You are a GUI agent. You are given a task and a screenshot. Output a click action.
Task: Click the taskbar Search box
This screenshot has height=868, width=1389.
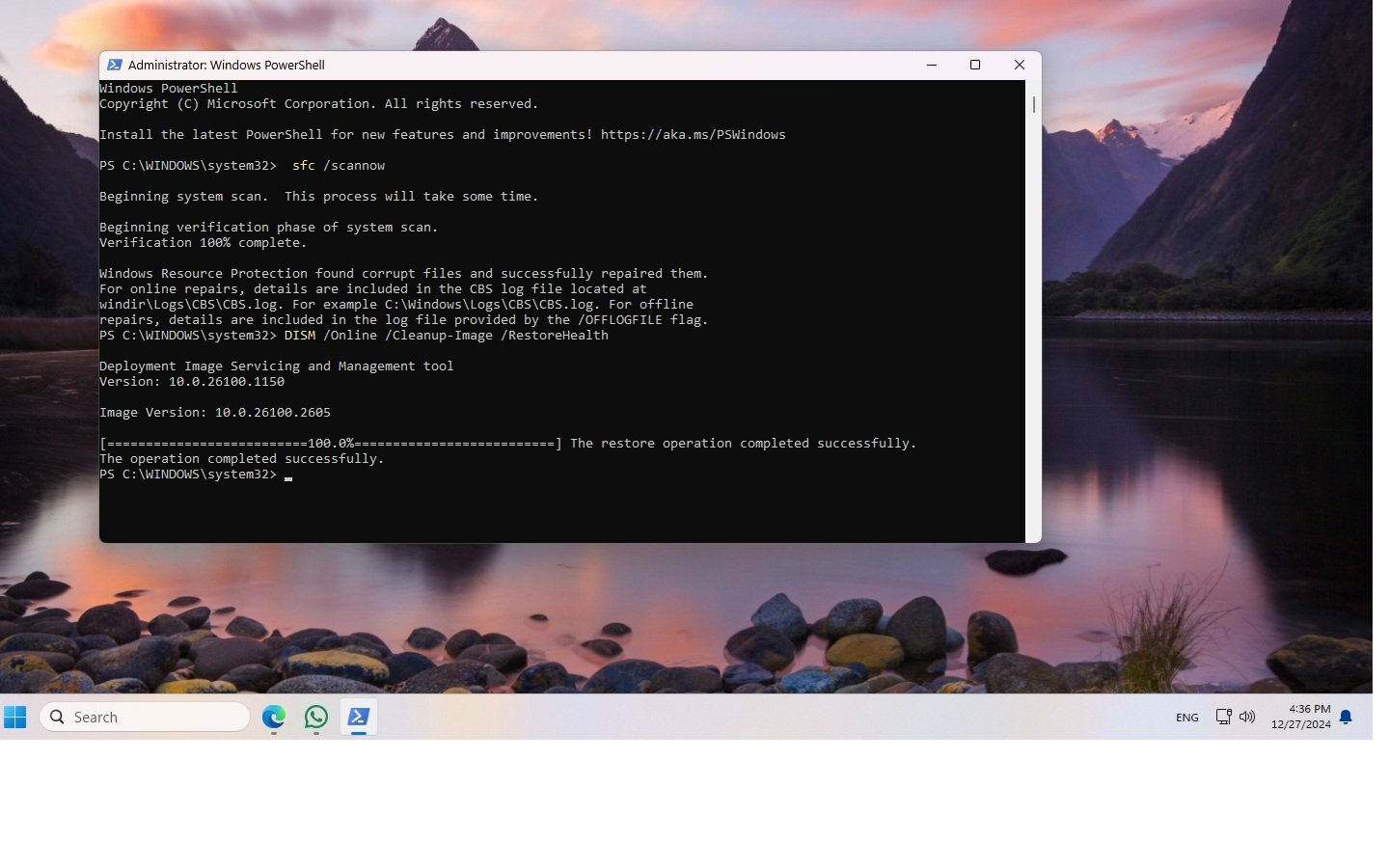154,717
